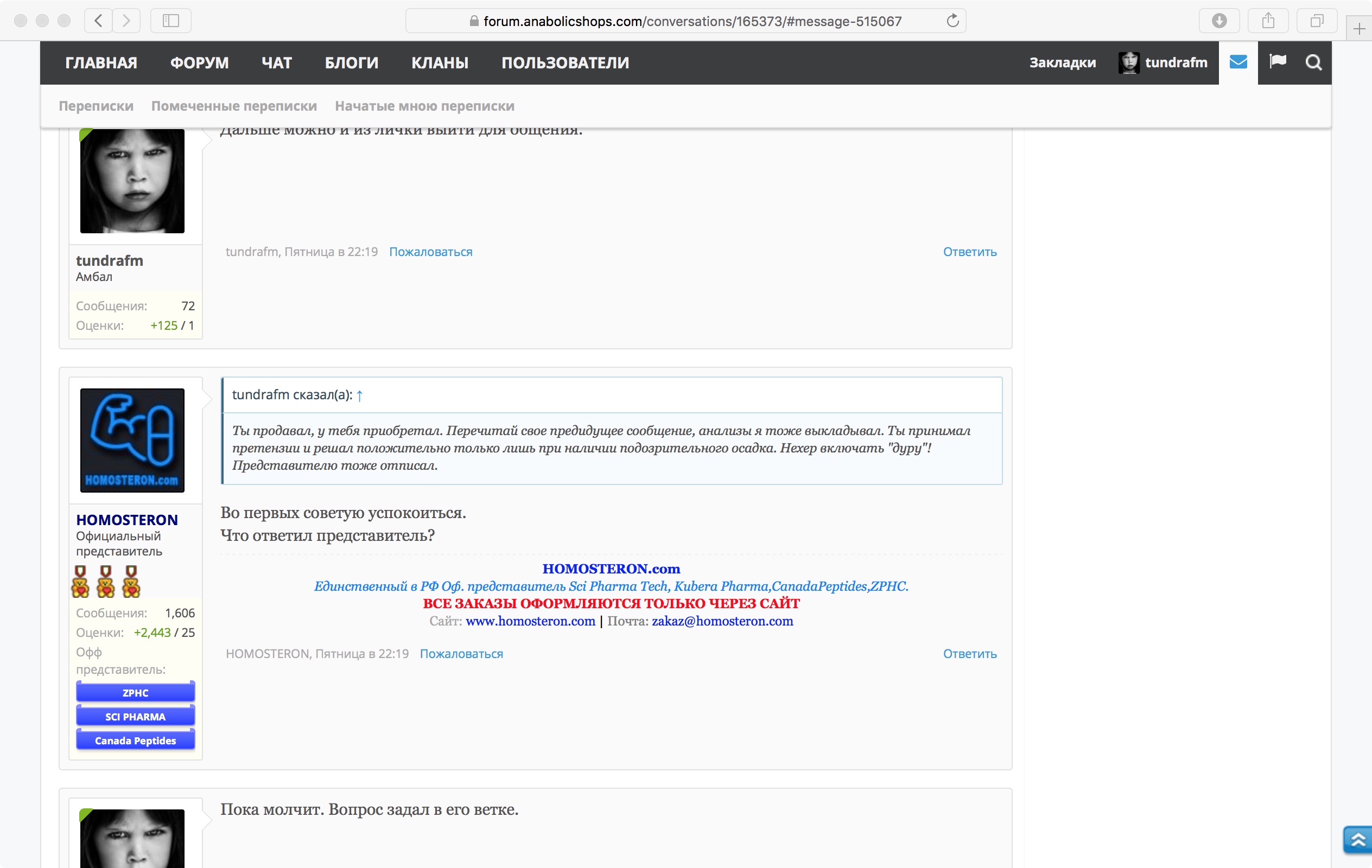Toggle the Safari sidebar icon
The image size is (1372, 868).
170,21
